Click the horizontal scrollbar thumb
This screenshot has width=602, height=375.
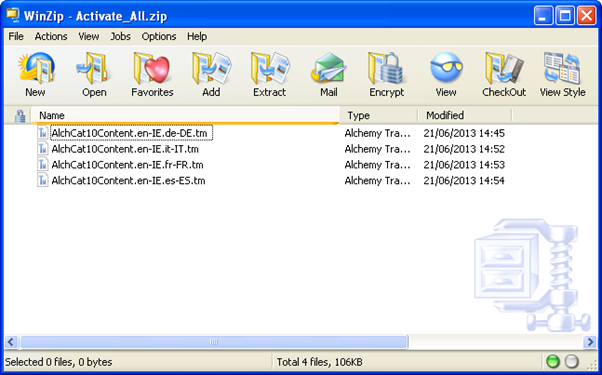(214, 342)
